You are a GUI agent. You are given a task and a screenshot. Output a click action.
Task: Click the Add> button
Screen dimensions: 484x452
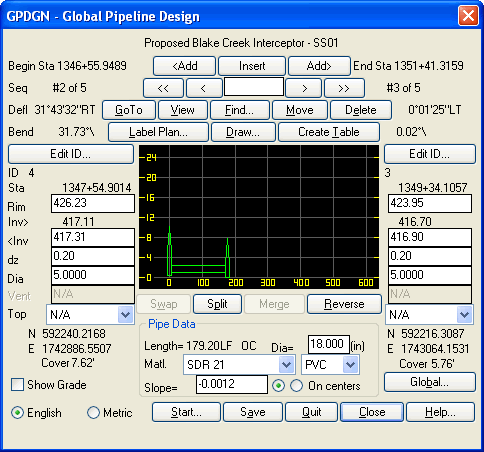pos(319,66)
